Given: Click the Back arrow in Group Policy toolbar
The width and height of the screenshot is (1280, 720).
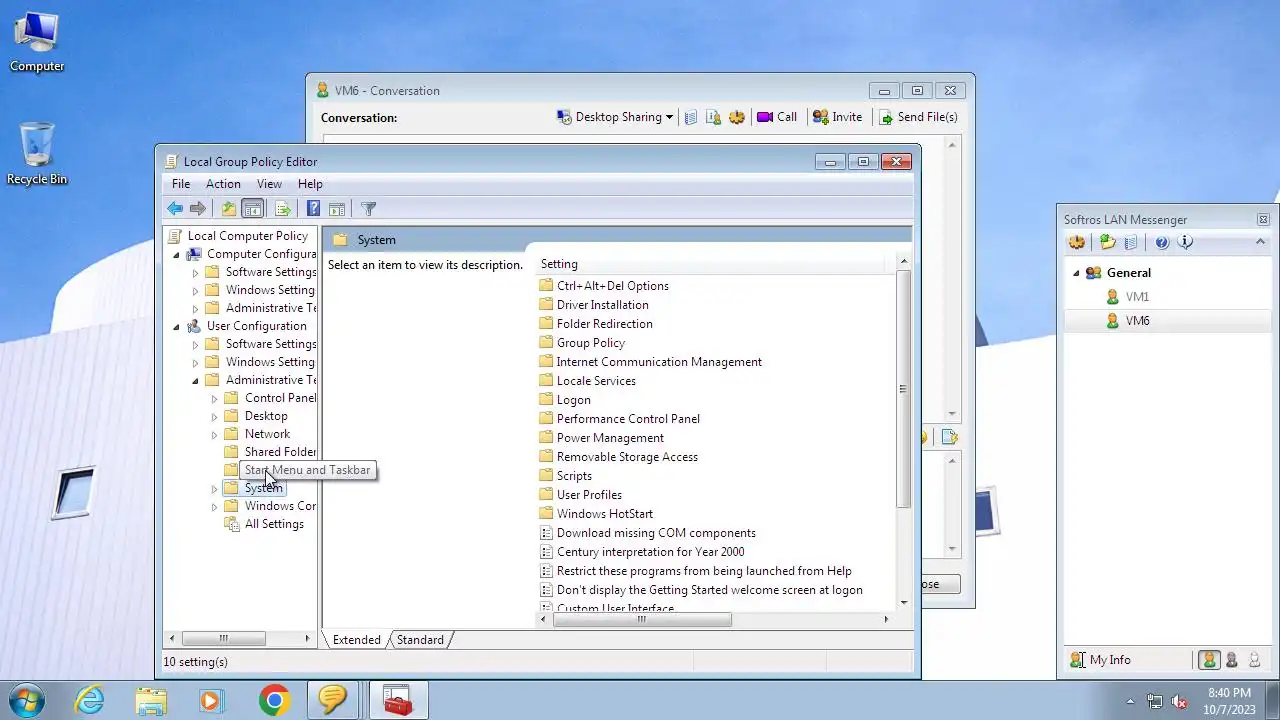Looking at the screenshot, I should click(175, 208).
